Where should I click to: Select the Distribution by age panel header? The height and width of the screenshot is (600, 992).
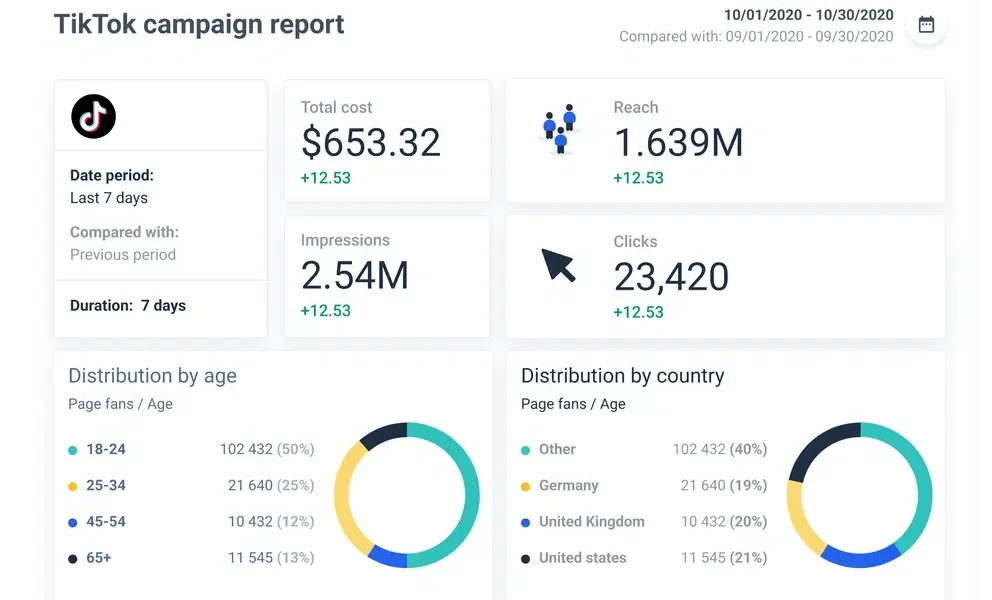point(152,376)
